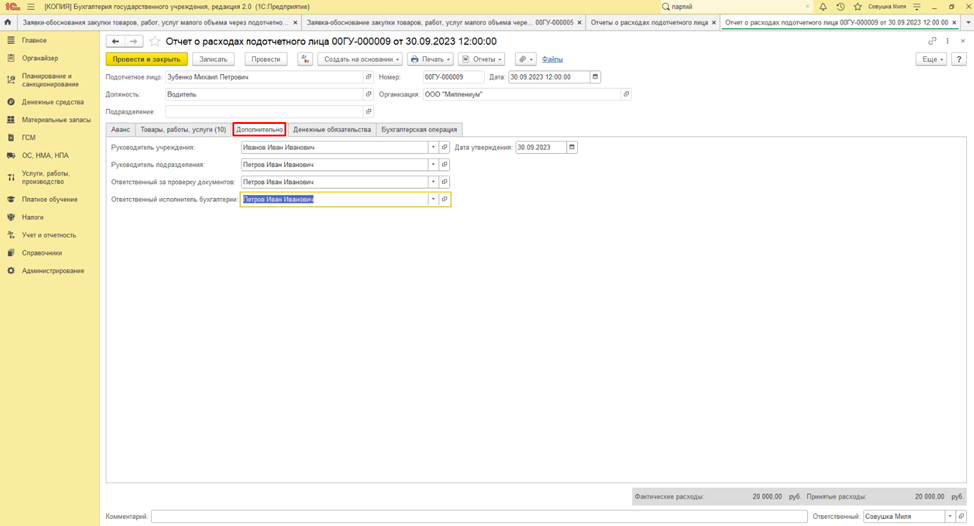Open Ответственный за проверку документов link icon
This screenshot has height=526, width=974.
tap(444, 182)
